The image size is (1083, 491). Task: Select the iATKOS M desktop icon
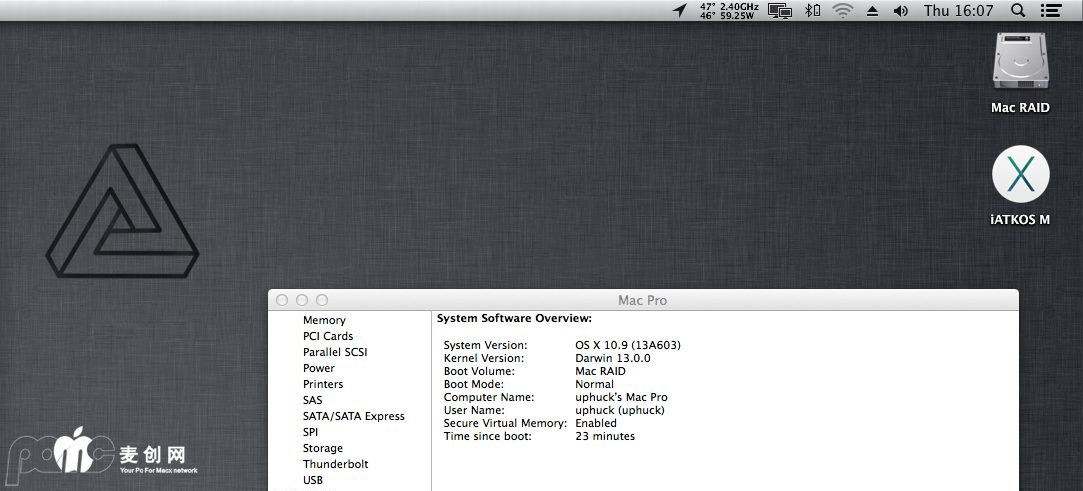pos(1020,176)
